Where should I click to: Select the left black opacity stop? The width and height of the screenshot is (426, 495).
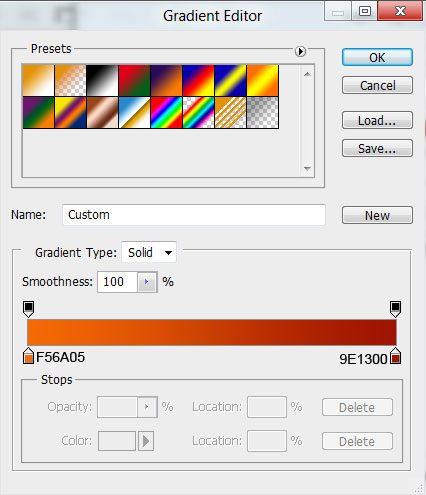[x=29, y=309]
